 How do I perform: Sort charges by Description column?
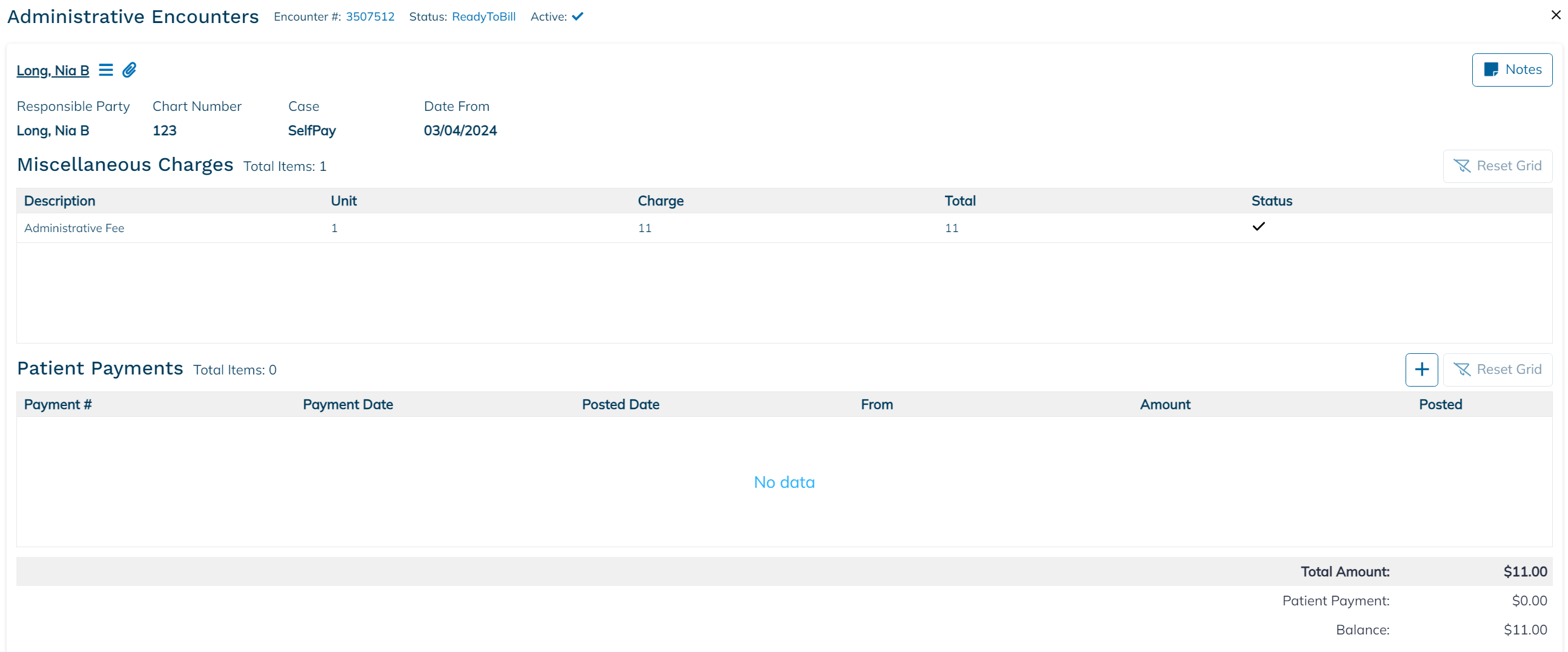click(59, 201)
